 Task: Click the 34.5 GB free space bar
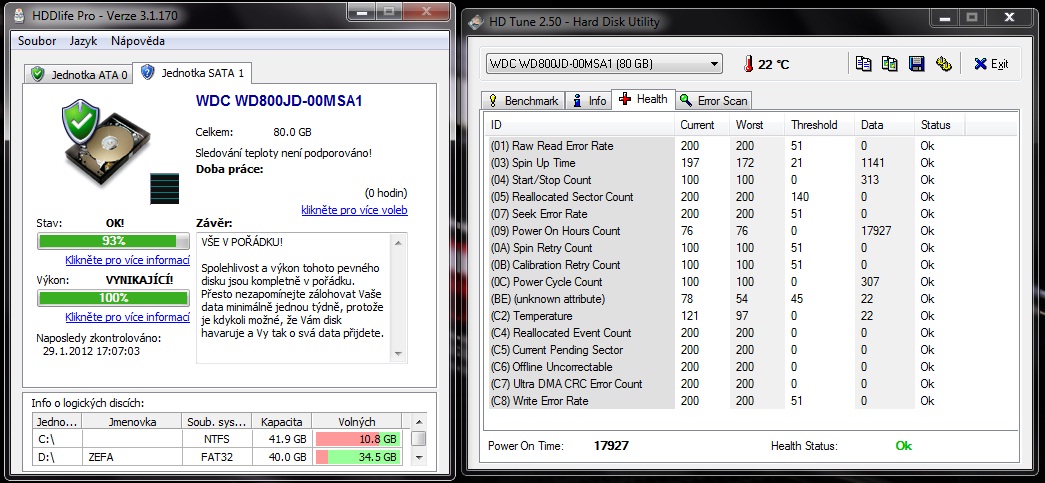tap(357, 457)
